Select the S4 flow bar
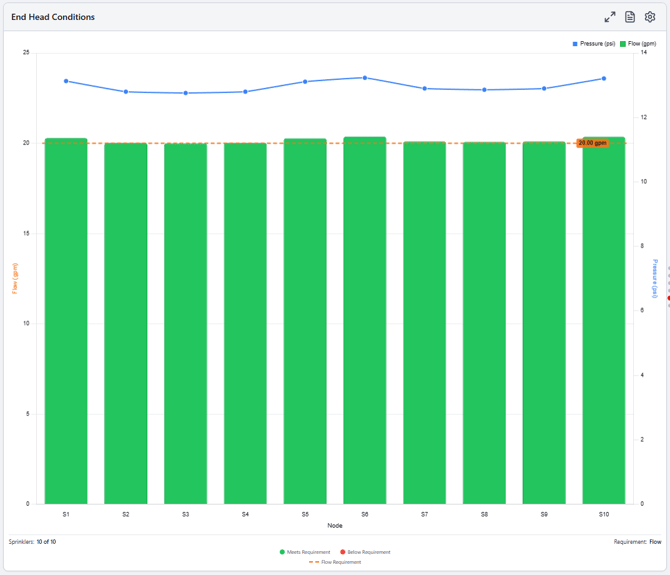This screenshot has height=575, width=670. coord(245,323)
